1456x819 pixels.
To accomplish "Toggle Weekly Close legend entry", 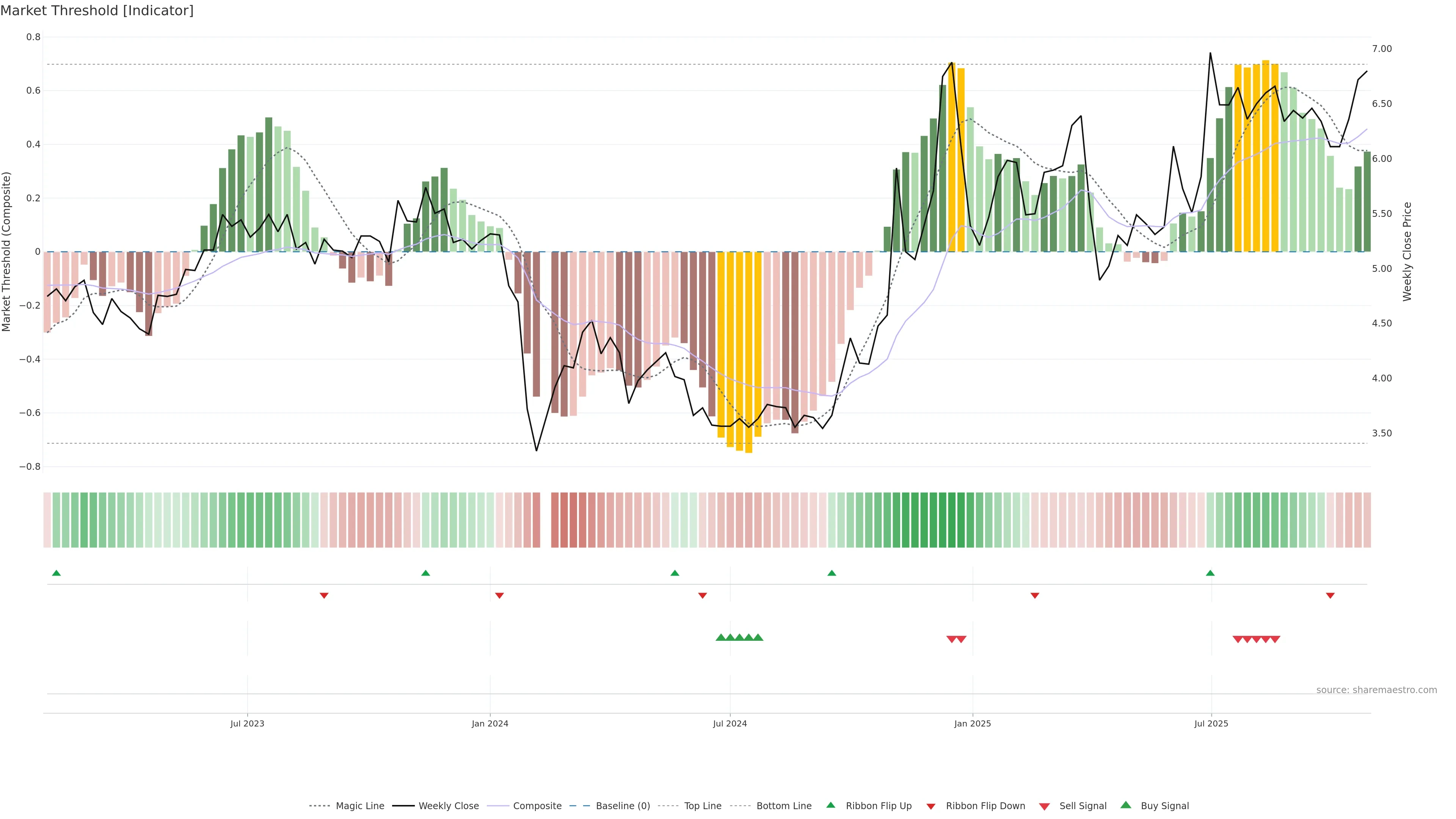I will [448, 806].
